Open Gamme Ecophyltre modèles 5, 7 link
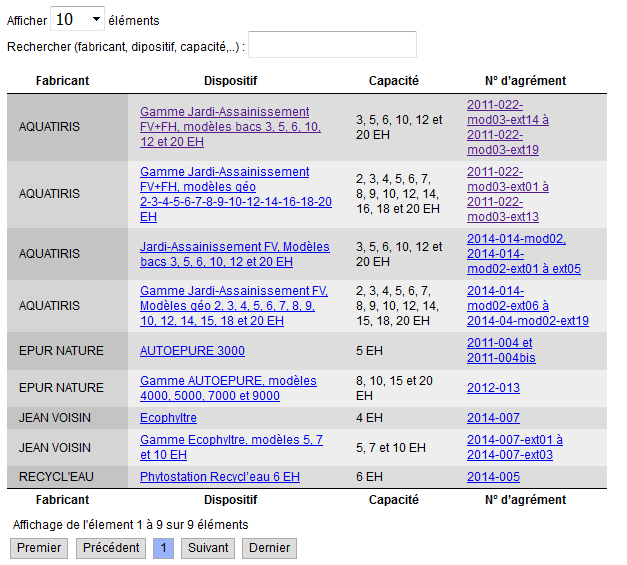Image resolution: width=627 pixels, height=565 pixels. tap(232, 447)
